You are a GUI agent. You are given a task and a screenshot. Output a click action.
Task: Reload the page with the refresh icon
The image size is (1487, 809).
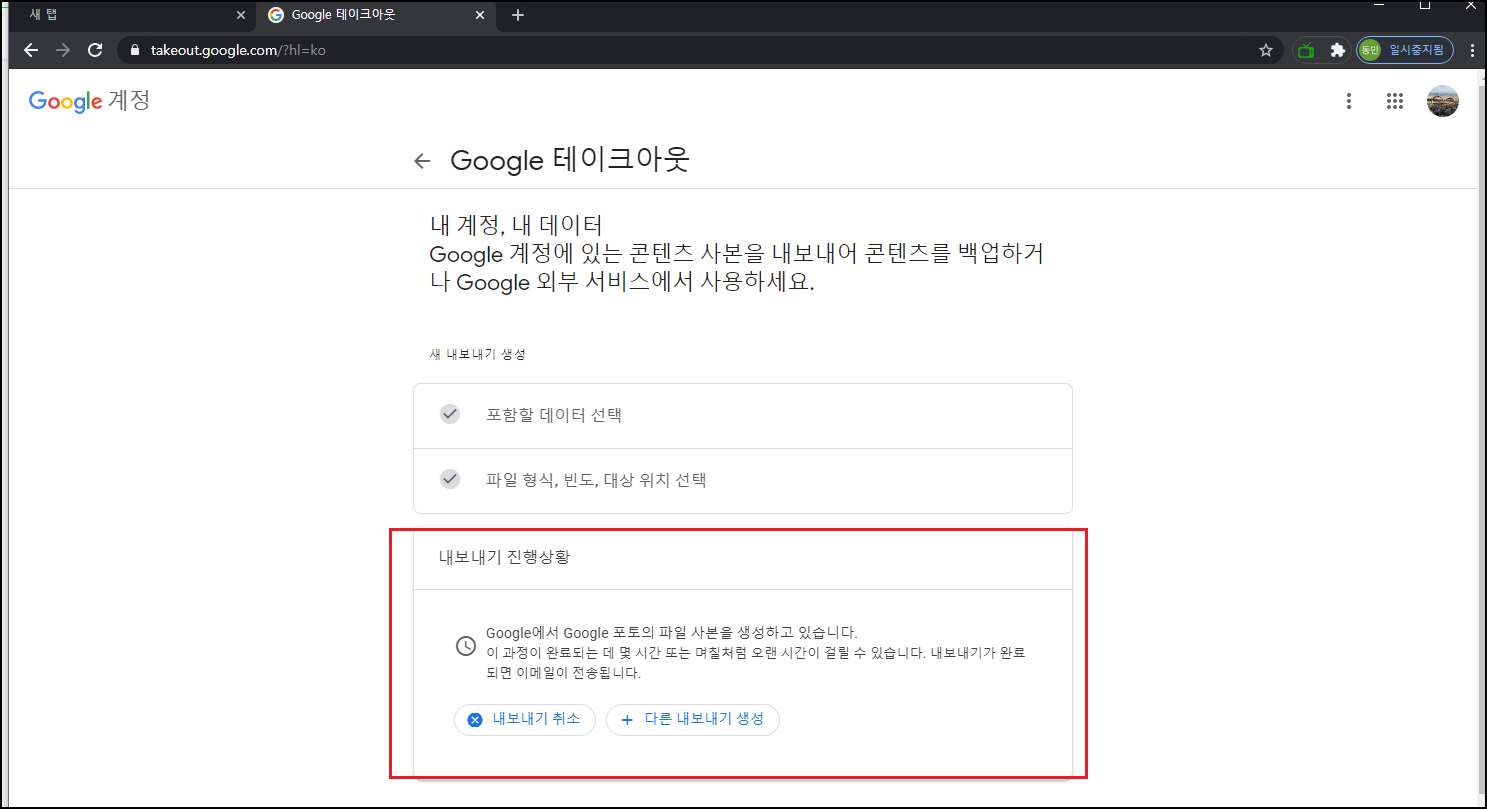pyautogui.click(x=95, y=50)
